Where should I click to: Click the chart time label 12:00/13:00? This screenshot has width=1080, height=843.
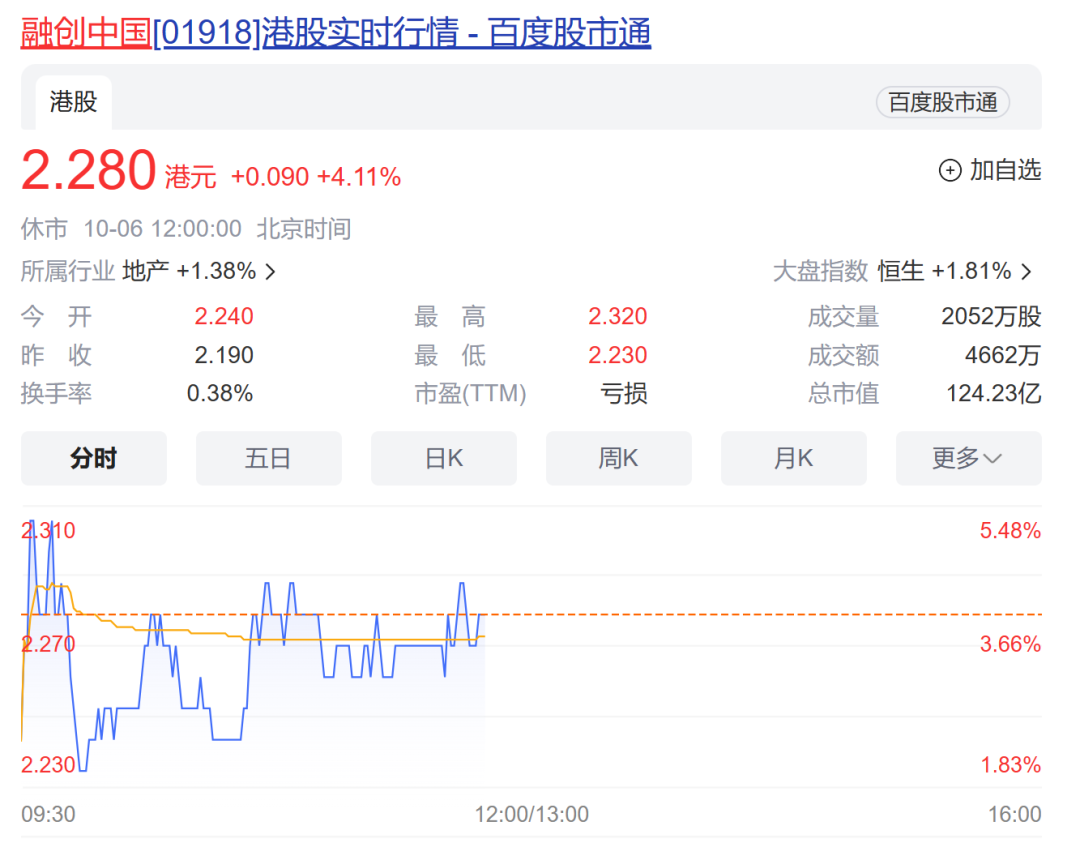[x=532, y=814]
